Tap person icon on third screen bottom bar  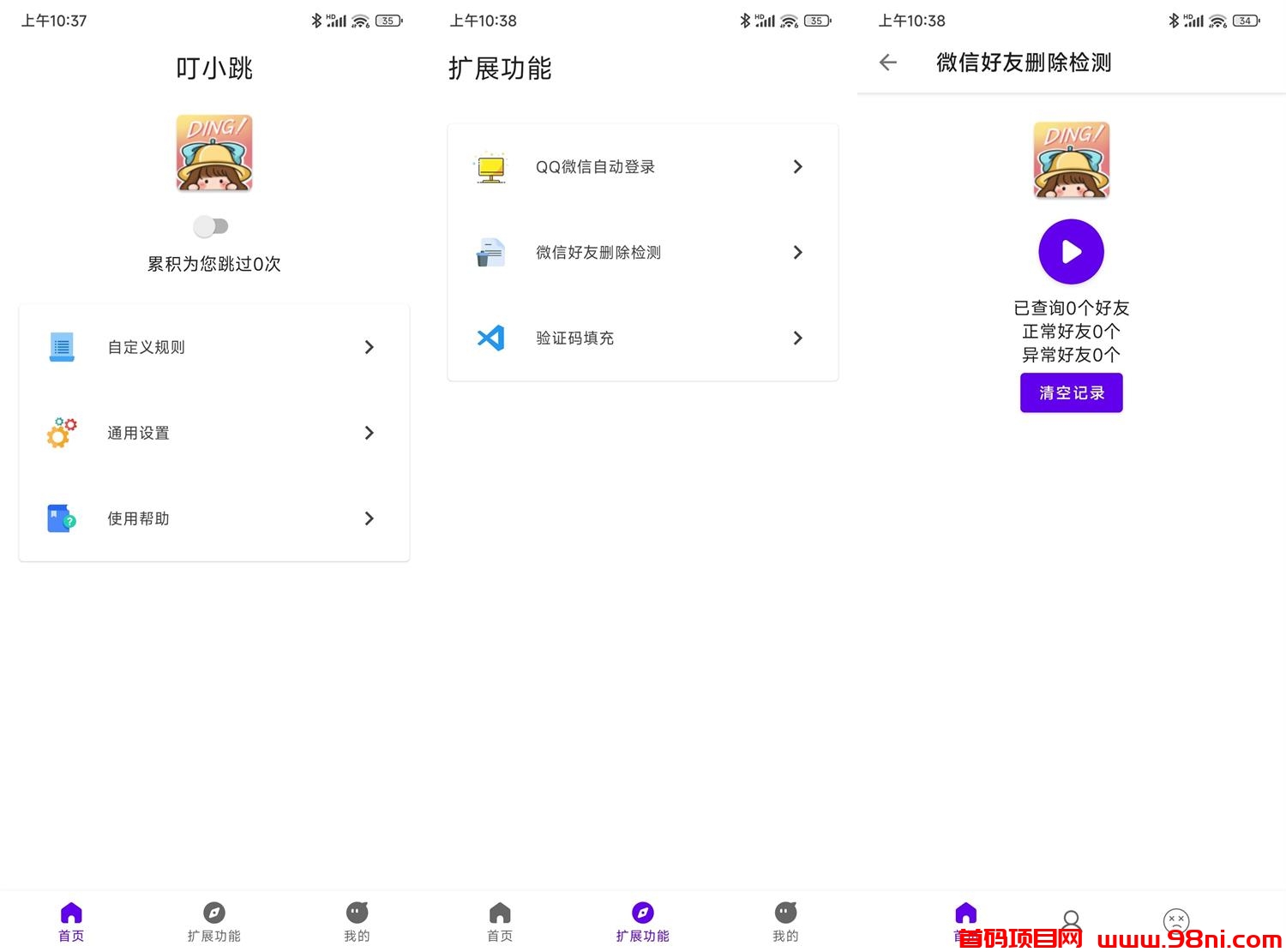pyautogui.click(x=1072, y=920)
